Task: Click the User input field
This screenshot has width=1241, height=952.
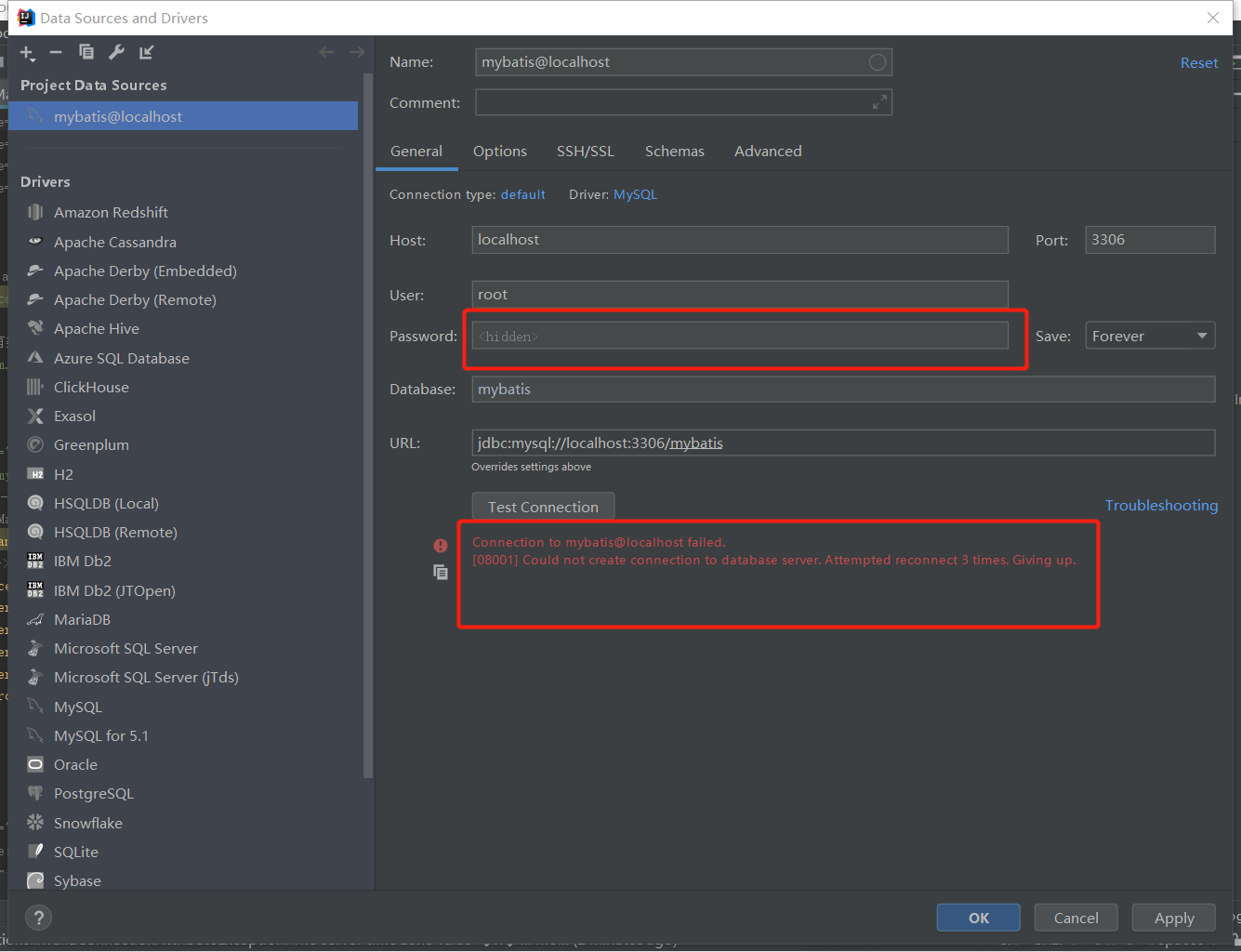Action: click(x=740, y=295)
